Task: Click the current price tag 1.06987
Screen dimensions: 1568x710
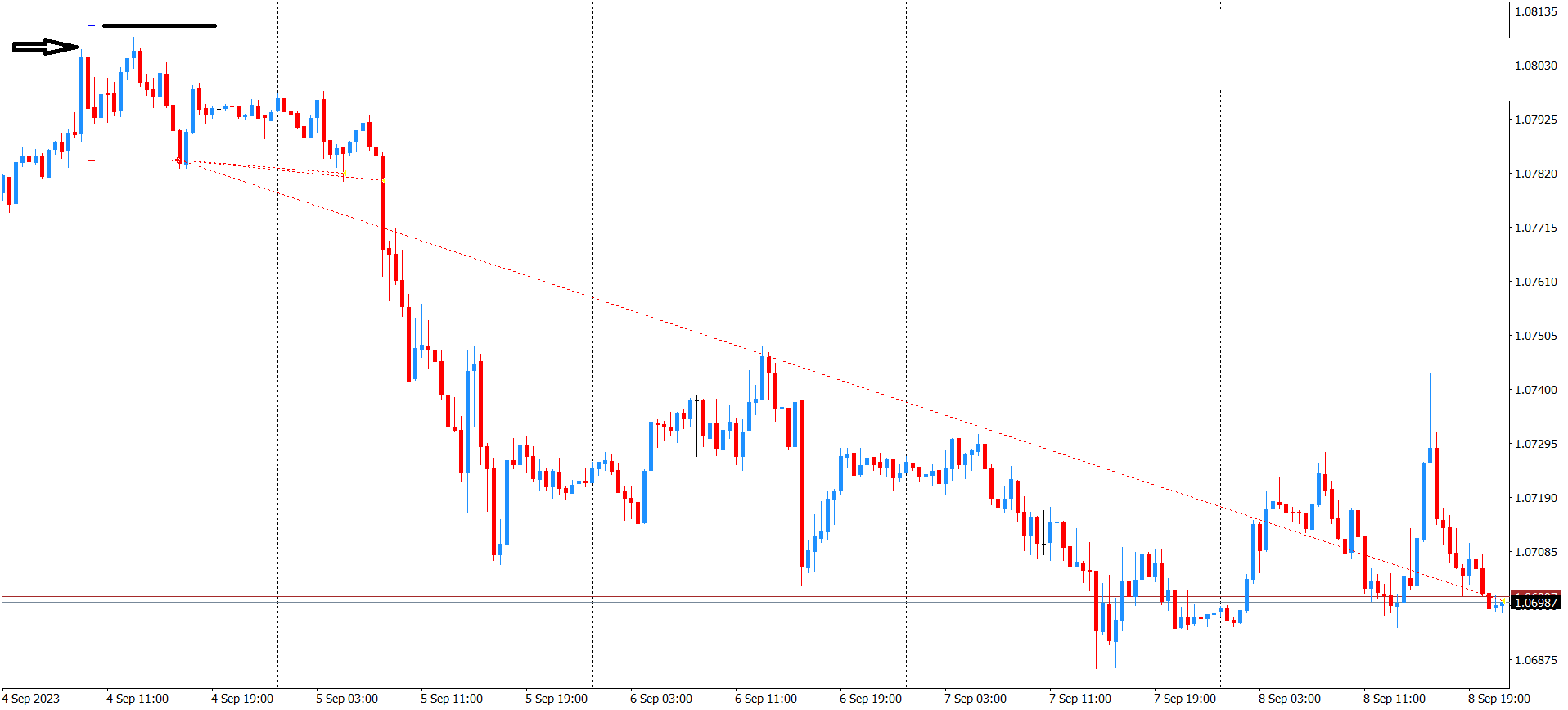Action: click(x=1536, y=604)
